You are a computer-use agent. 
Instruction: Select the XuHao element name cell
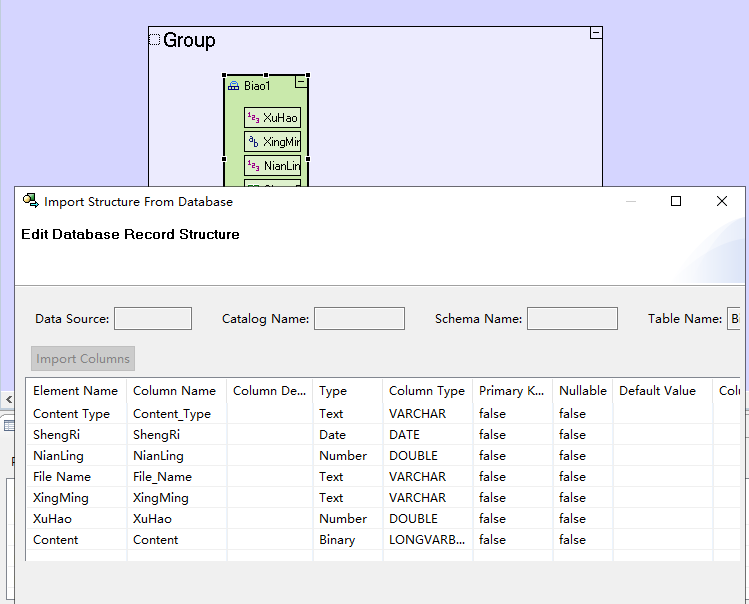[76, 518]
